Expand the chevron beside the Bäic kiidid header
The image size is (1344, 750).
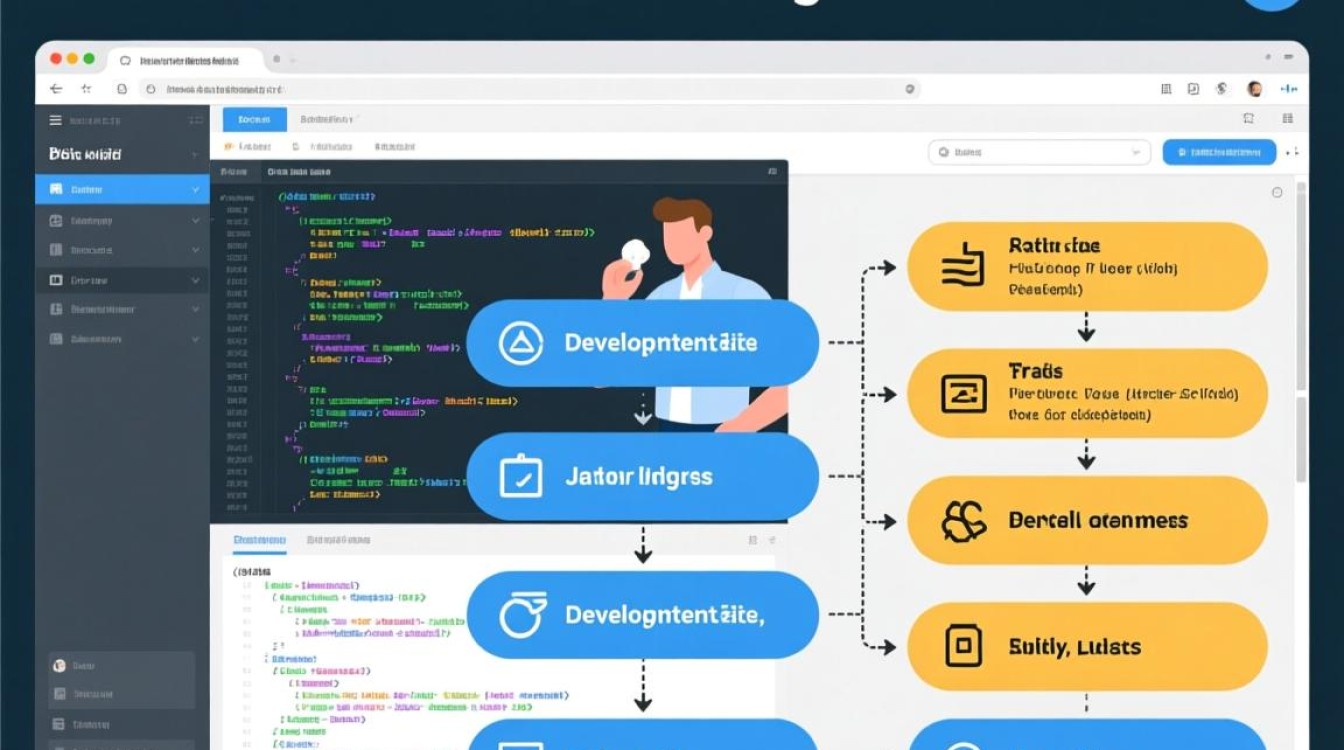195,155
